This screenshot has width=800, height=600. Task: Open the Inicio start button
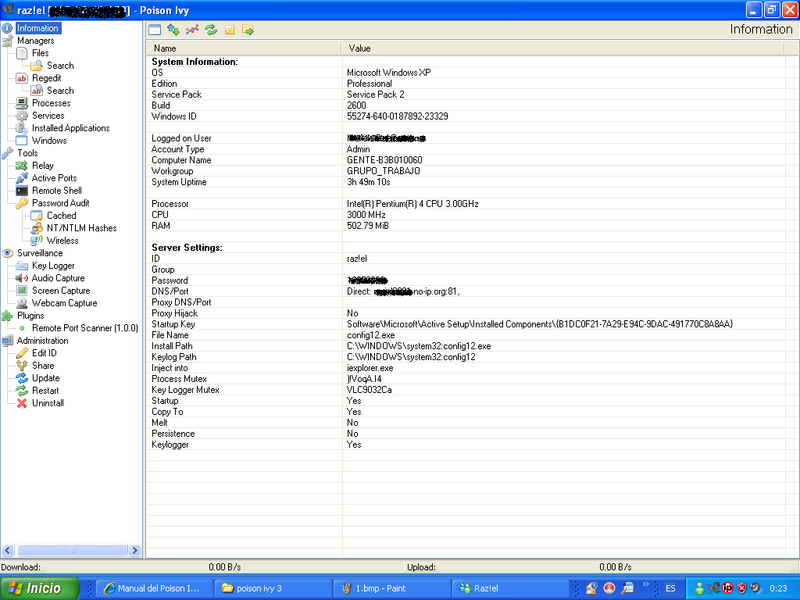coord(40,588)
